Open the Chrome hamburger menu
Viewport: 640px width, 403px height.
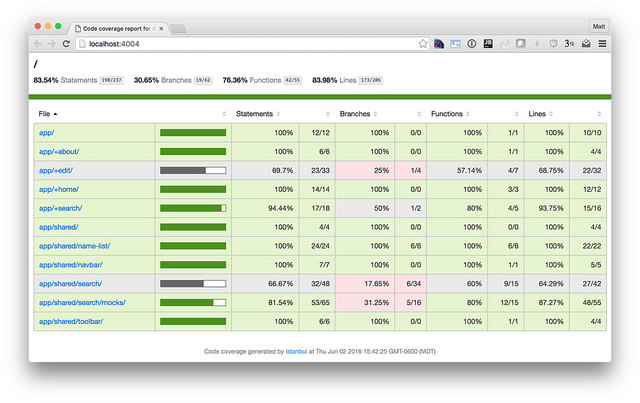[602, 44]
